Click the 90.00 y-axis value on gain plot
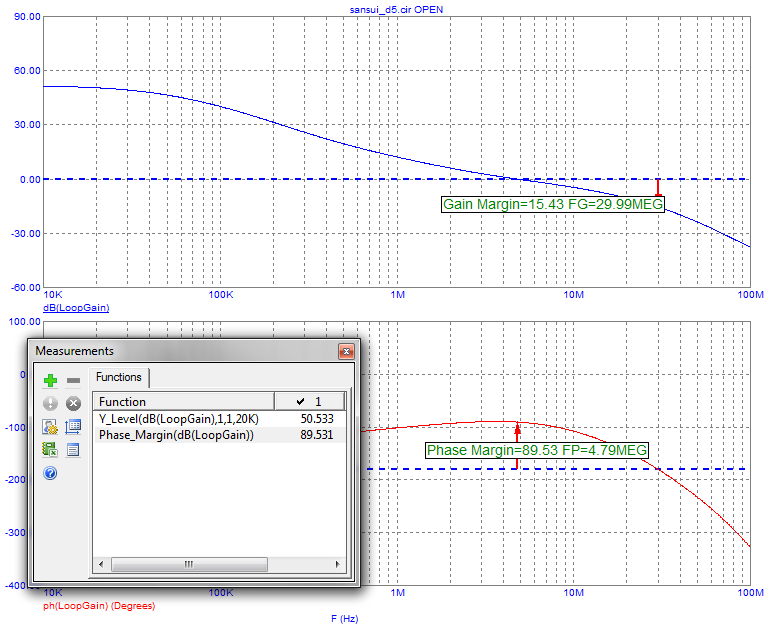Screen dimensions: 773x631 (x=27, y=16)
